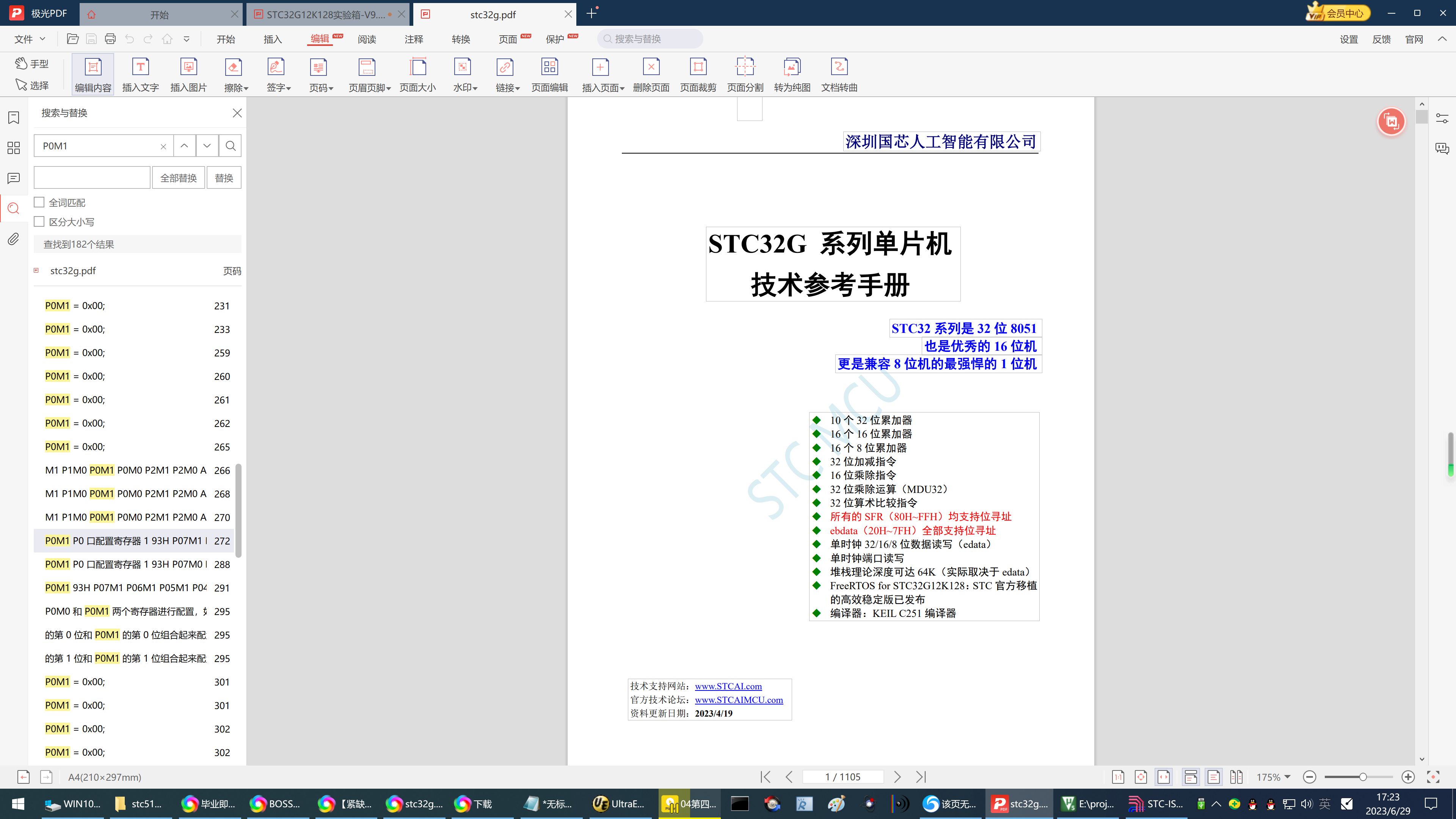Open the comments sidebar panel
1456x819 pixels.
(14, 179)
